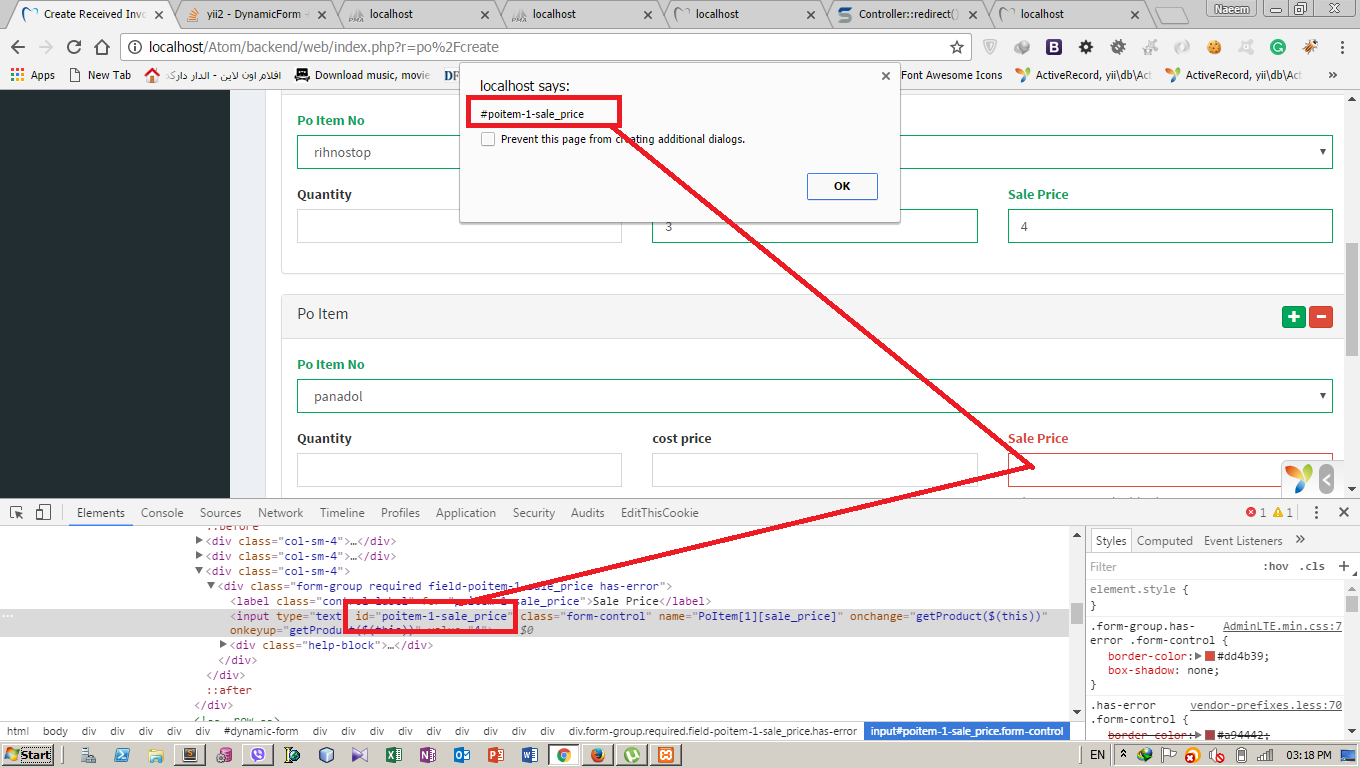This screenshot has height=768, width=1360.
Task: Click the Sale Price field containing 4
Action: (1170, 226)
